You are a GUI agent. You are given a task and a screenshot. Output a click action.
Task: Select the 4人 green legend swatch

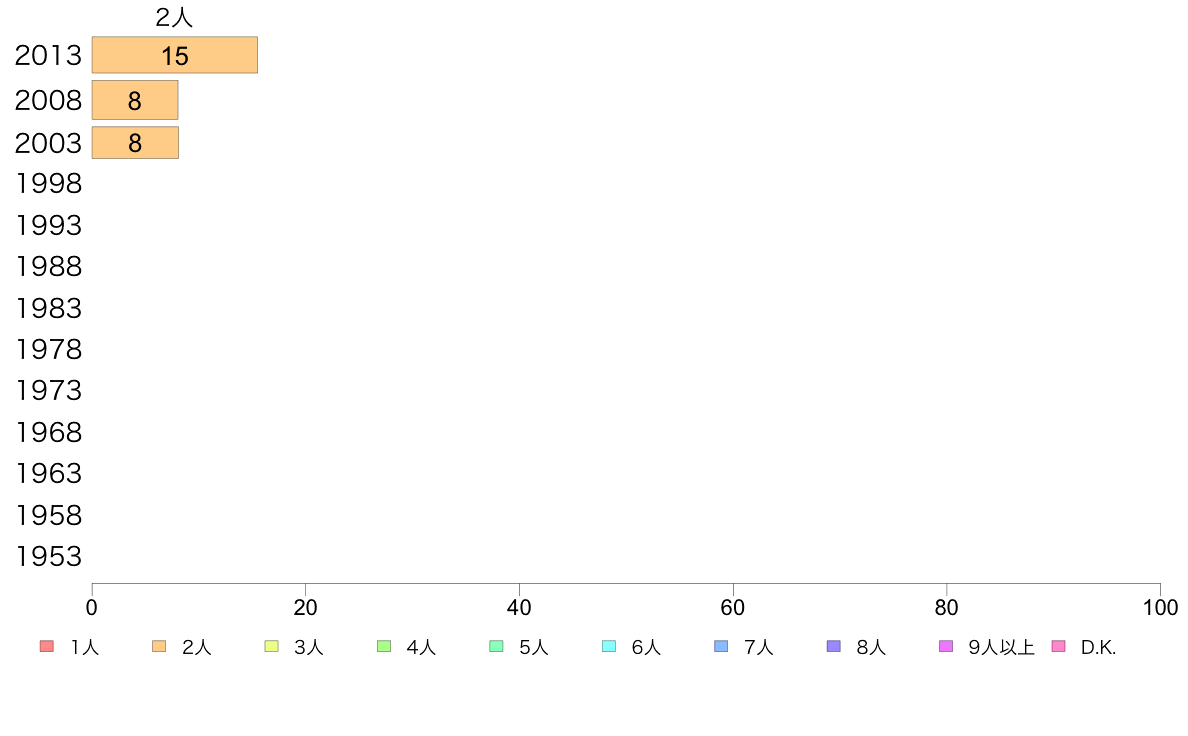(x=384, y=647)
